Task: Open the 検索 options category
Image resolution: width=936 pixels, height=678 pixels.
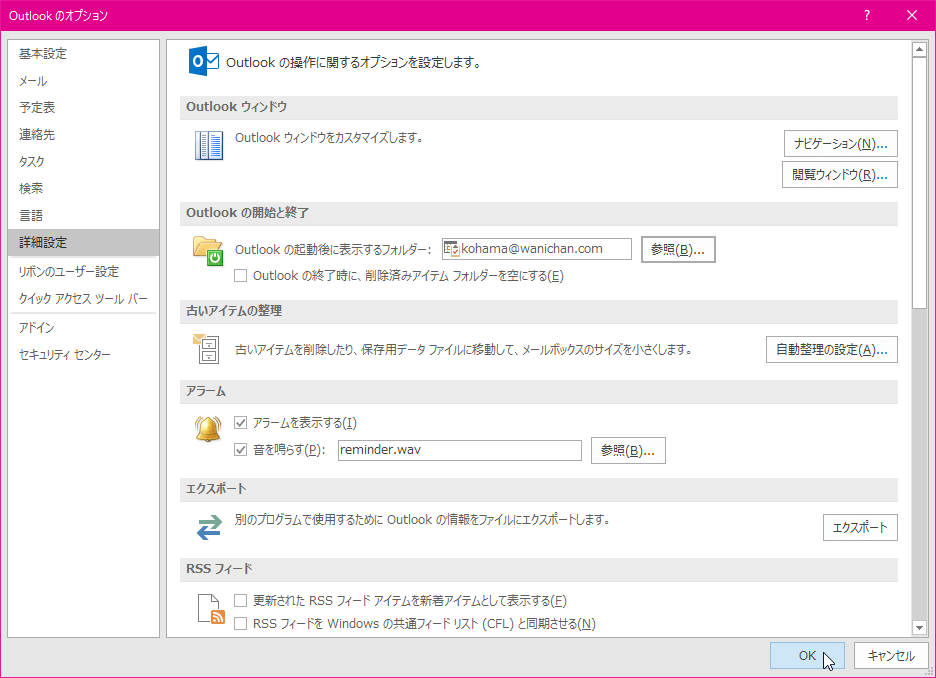Action: tap(84, 188)
